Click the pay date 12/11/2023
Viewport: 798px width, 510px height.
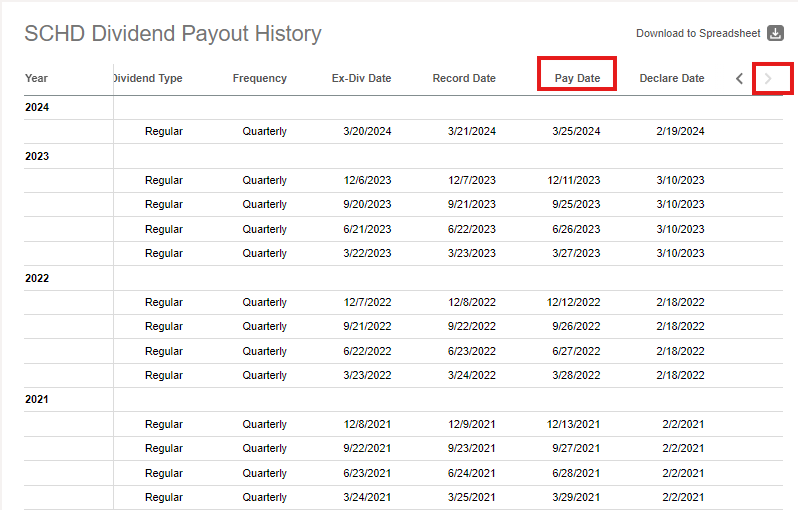[x=574, y=180]
